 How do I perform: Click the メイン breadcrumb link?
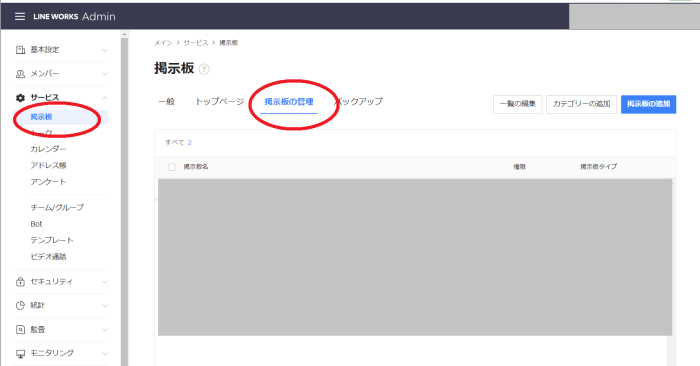coord(163,43)
